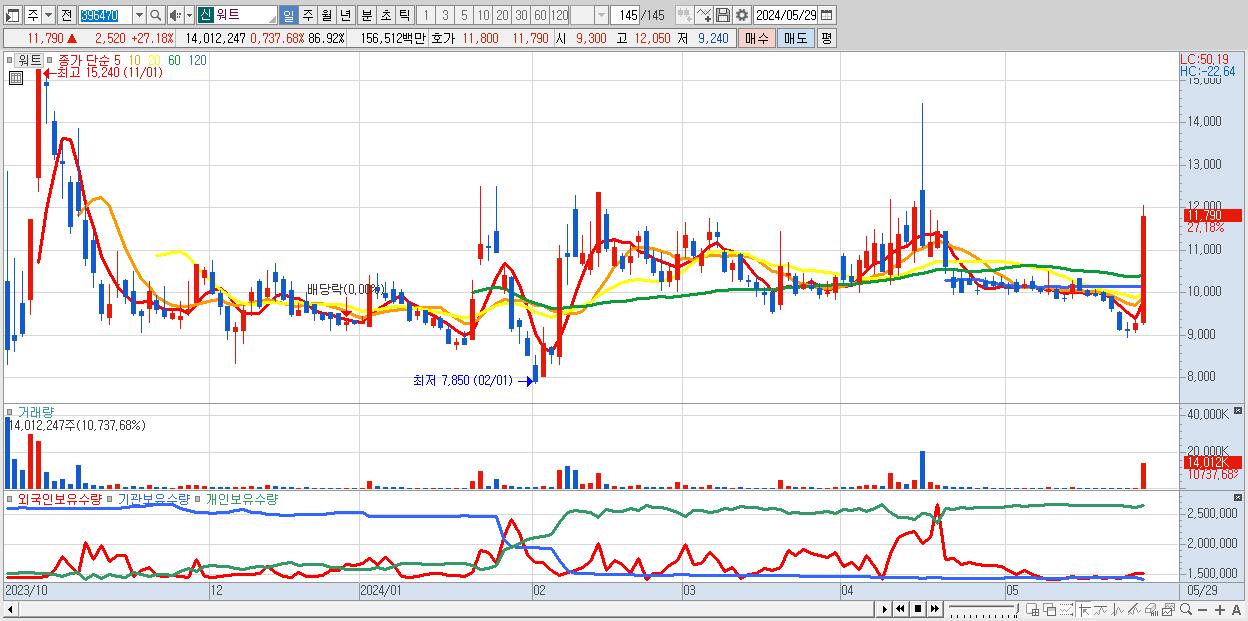Click the trend line drawing icon
The height and width of the screenshot is (621, 1248).
1101,609
